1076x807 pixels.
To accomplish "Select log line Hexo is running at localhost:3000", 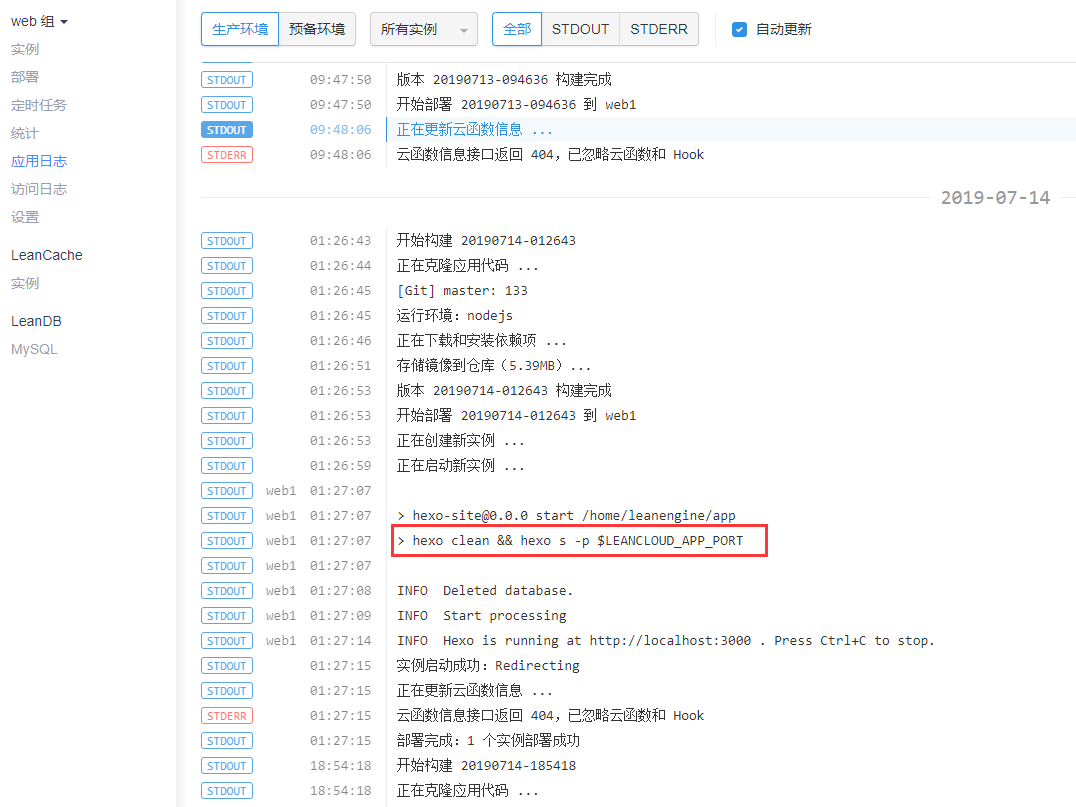I will pyautogui.click(x=666, y=640).
